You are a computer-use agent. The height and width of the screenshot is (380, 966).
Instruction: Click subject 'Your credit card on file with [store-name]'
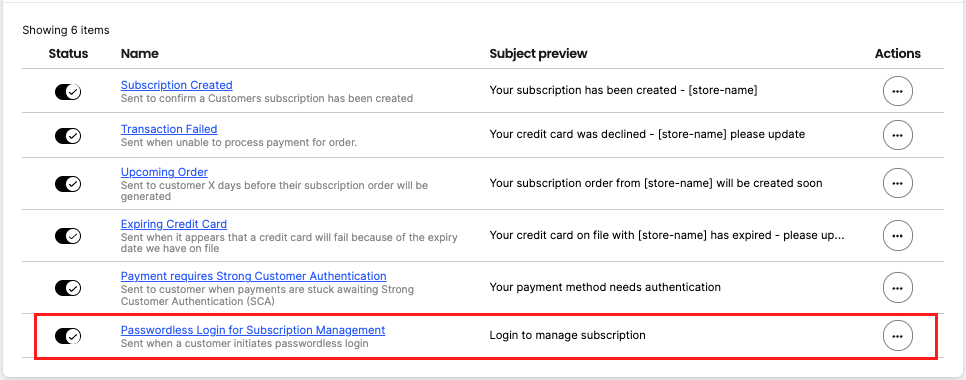click(667, 235)
